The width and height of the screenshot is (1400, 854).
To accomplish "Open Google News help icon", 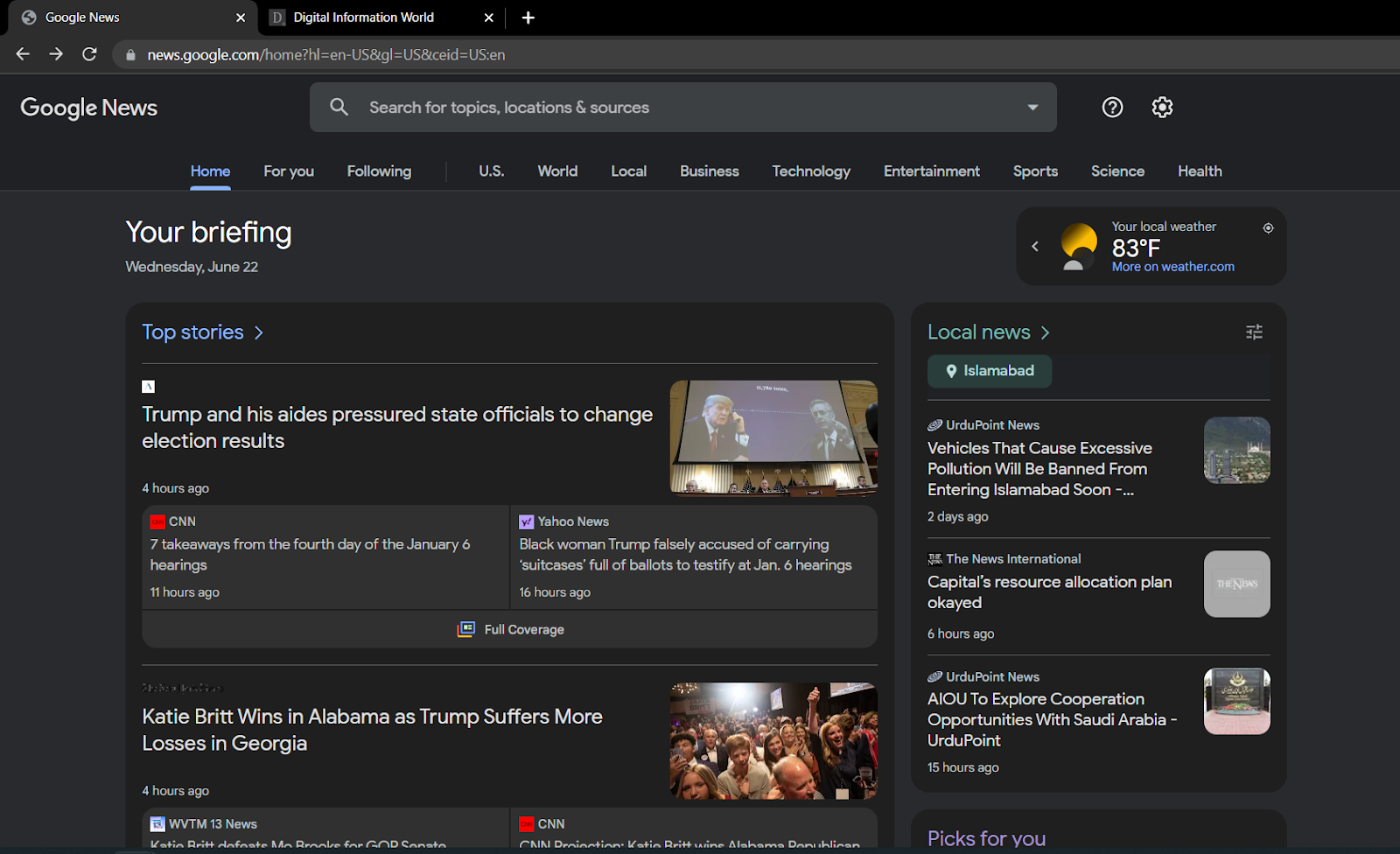I will 1112,108.
